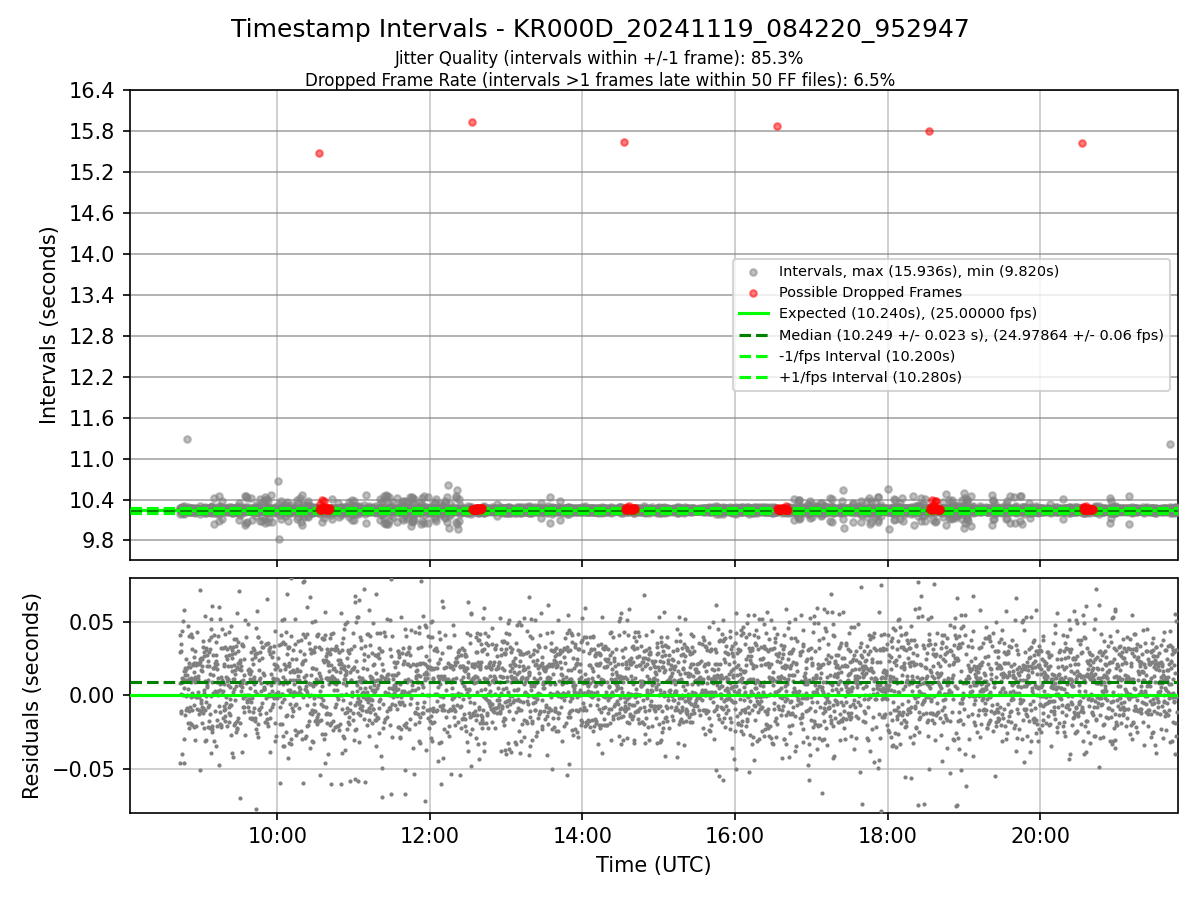Viewport: 1200px width, 900px height.
Task: Click the 'Residuals (seconds)' y-axis label
Action: point(31,696)
